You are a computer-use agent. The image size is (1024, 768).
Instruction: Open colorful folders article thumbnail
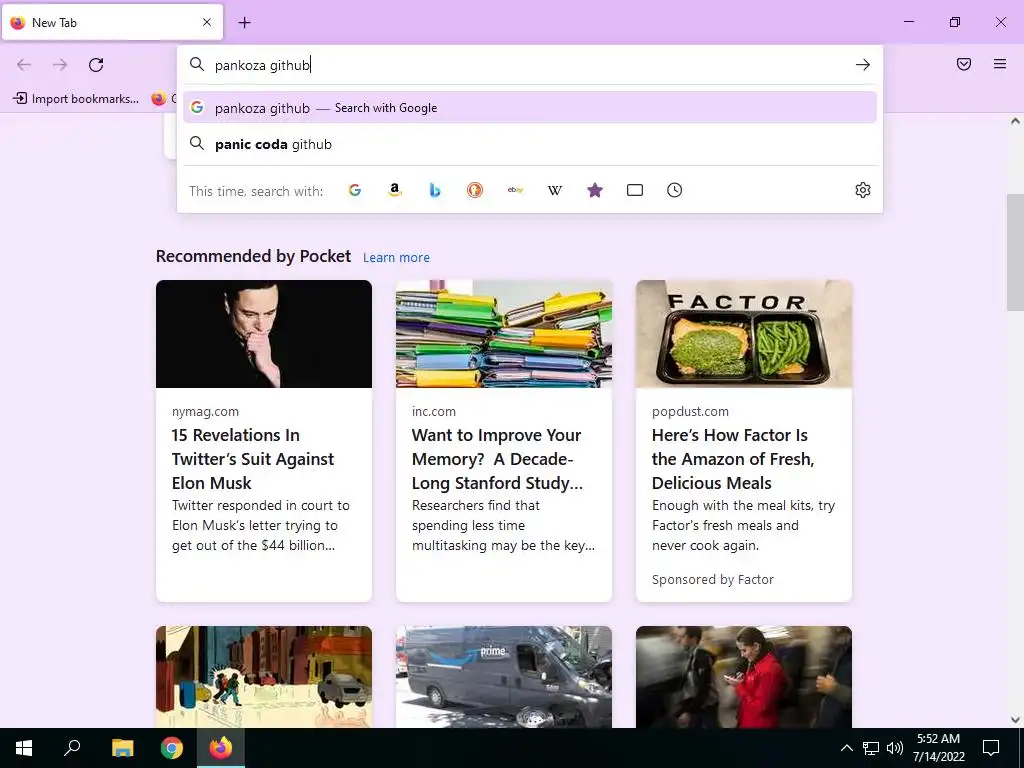click(x=504, y=334)
